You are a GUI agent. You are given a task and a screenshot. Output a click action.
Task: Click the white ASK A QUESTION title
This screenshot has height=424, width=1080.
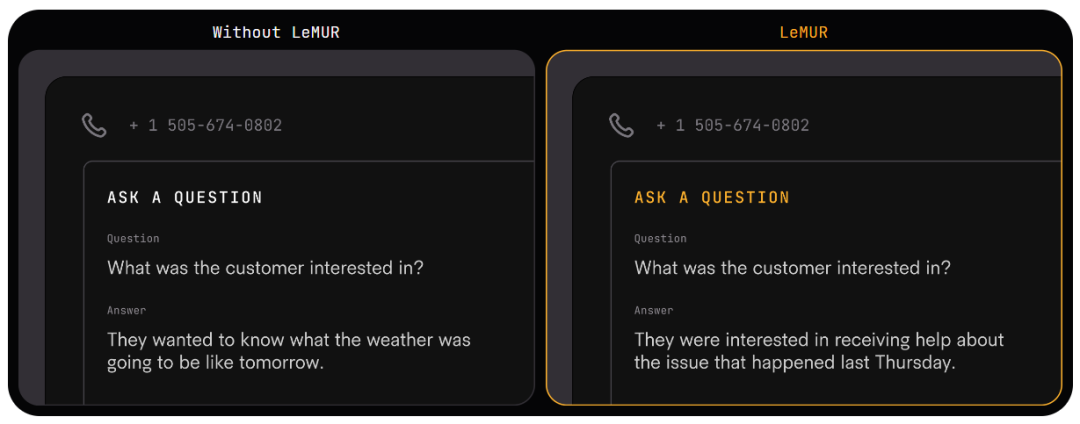point(185,198)
